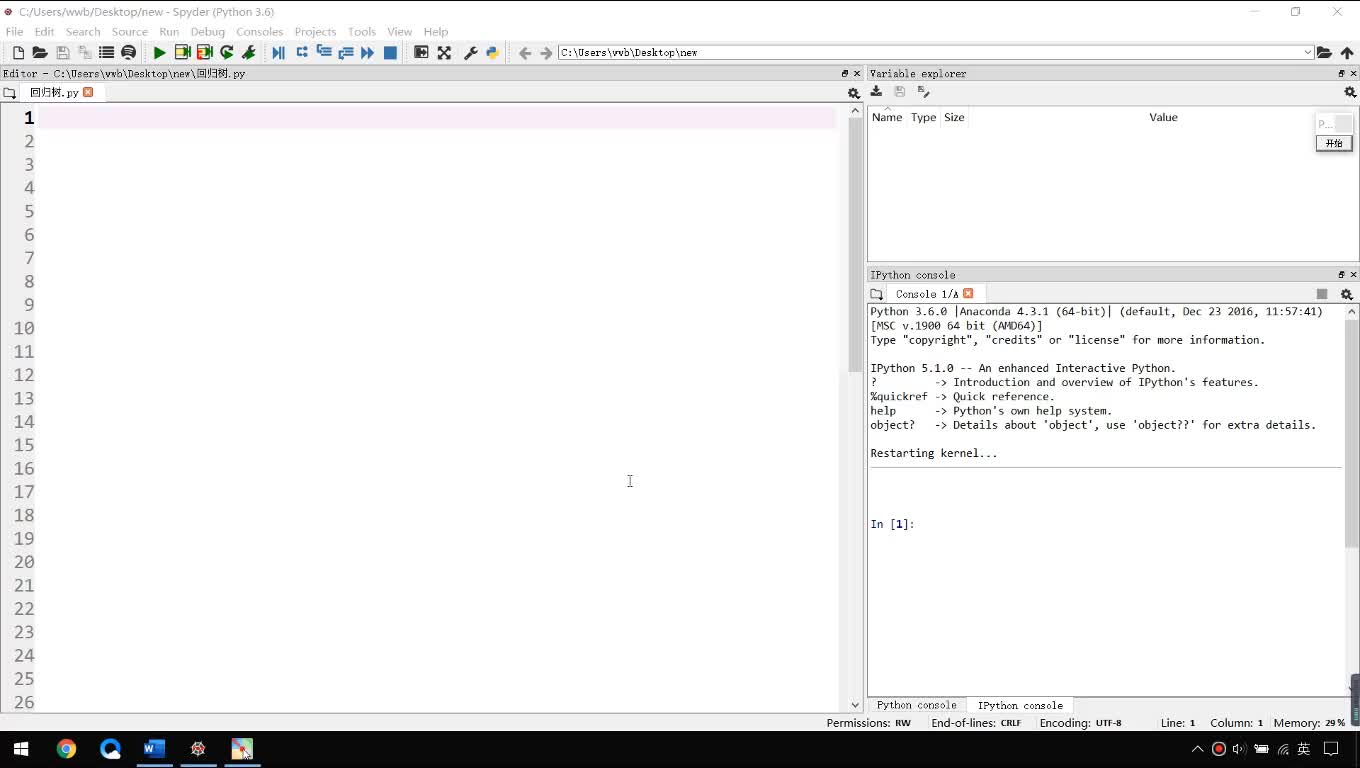Open the PYTHONPATH manager Python icon
This screenshot has width=1360, height=768.
coord(492,53)
